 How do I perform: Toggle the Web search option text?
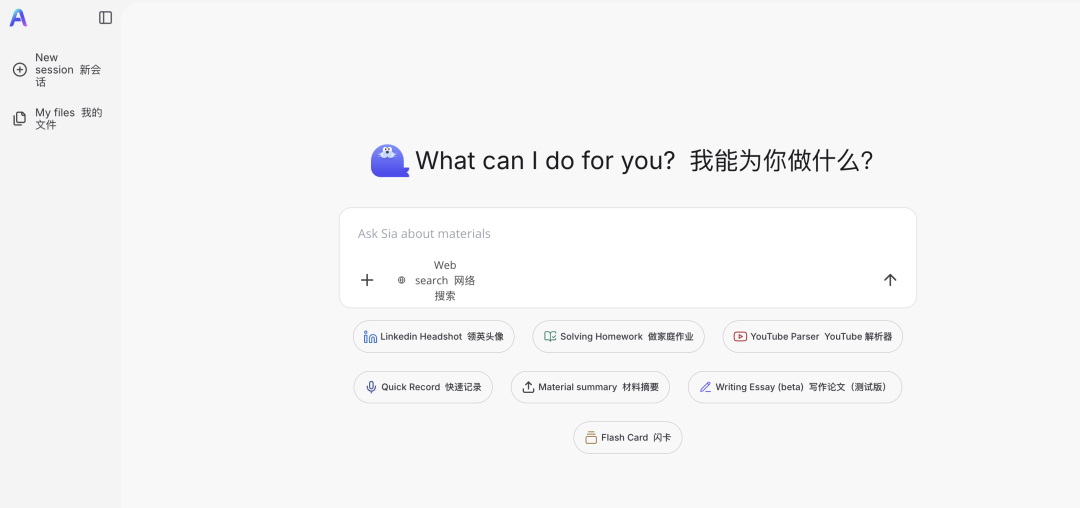point(445,280)
